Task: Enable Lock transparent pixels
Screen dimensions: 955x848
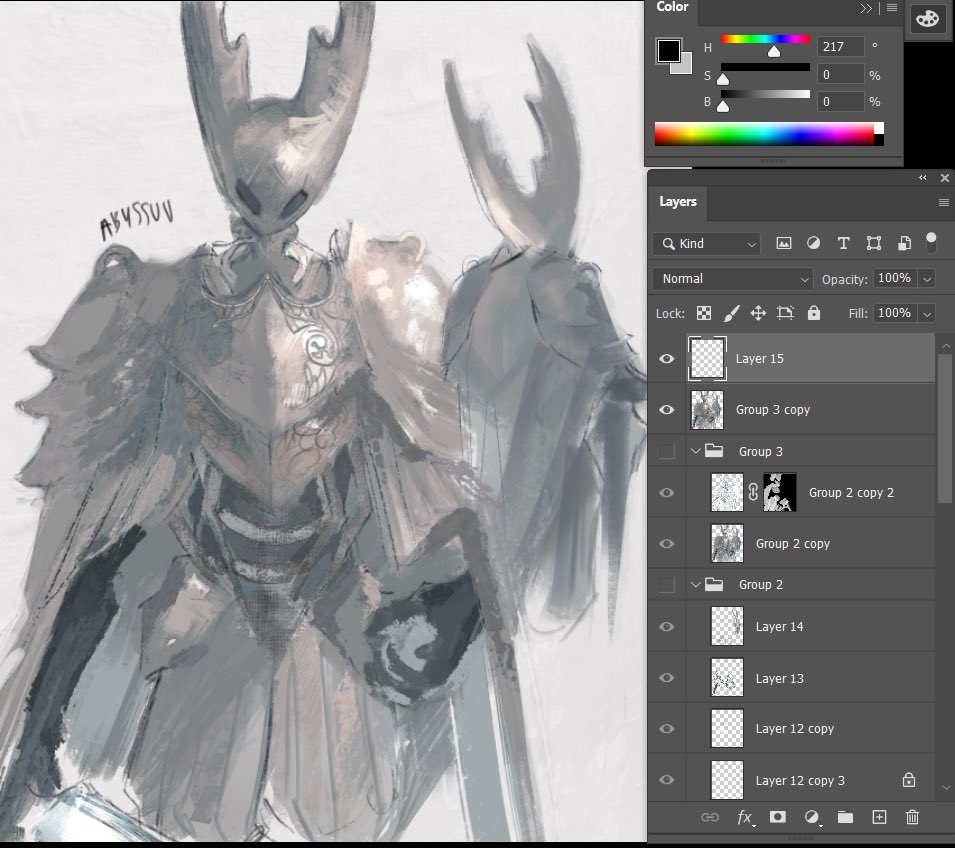Action: coord(704,313)
